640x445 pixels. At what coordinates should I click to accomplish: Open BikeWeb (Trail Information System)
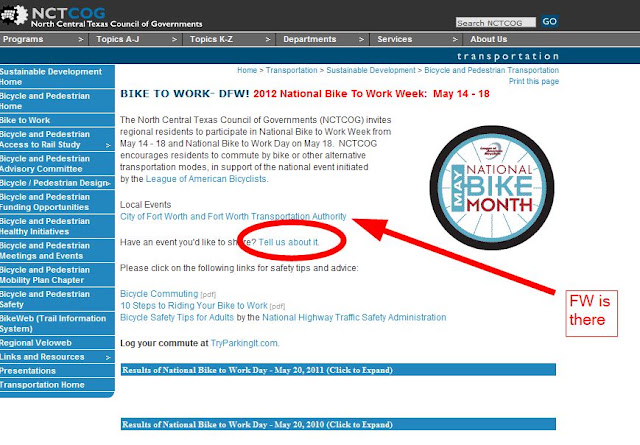(57, 323)
